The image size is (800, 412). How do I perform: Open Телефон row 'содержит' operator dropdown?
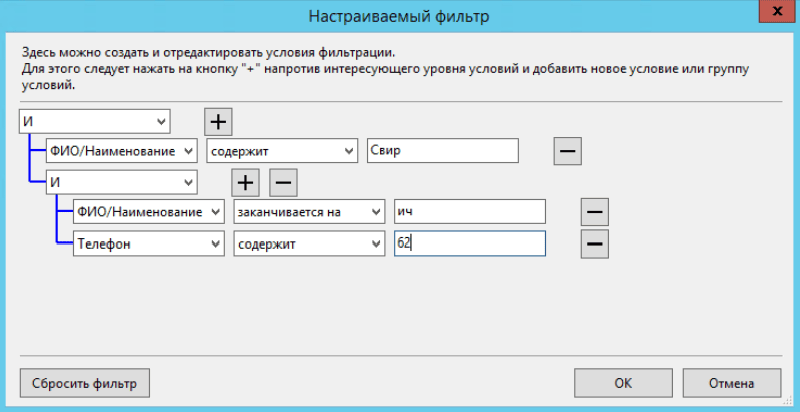click(x=309, y=243)
